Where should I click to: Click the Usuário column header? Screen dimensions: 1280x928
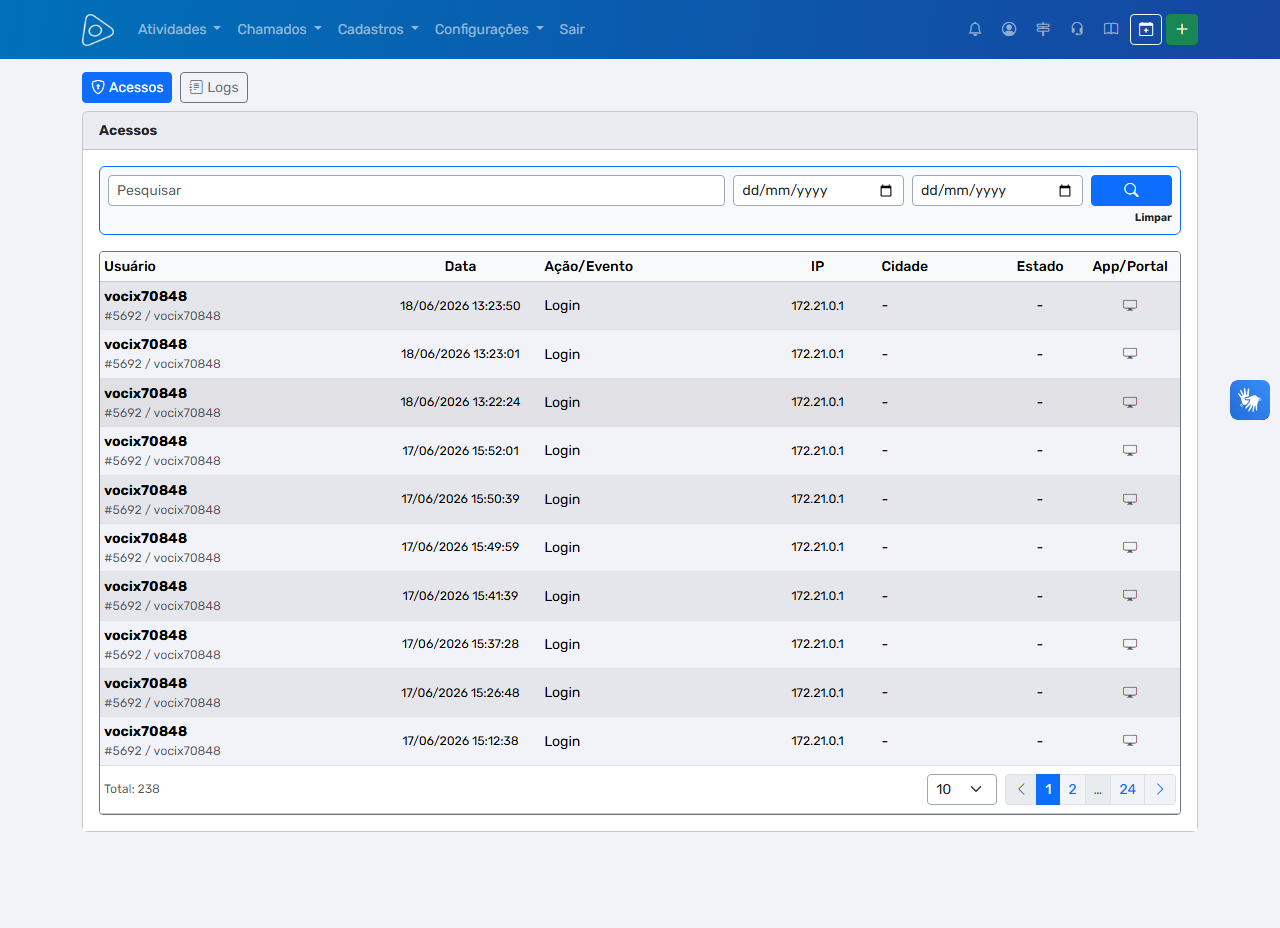point(130,266)
